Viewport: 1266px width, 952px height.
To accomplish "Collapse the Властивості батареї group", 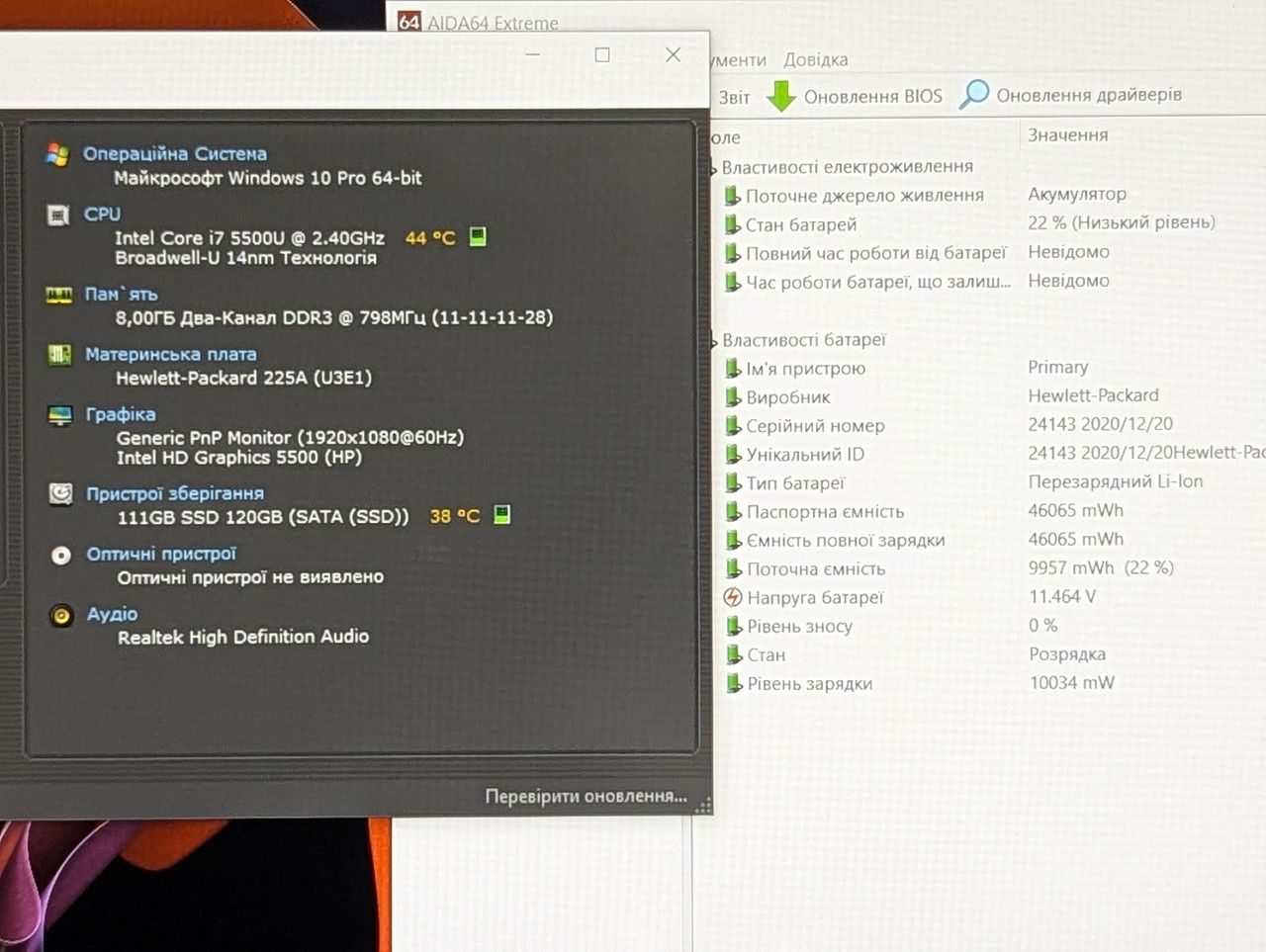I will coord(714,341).
